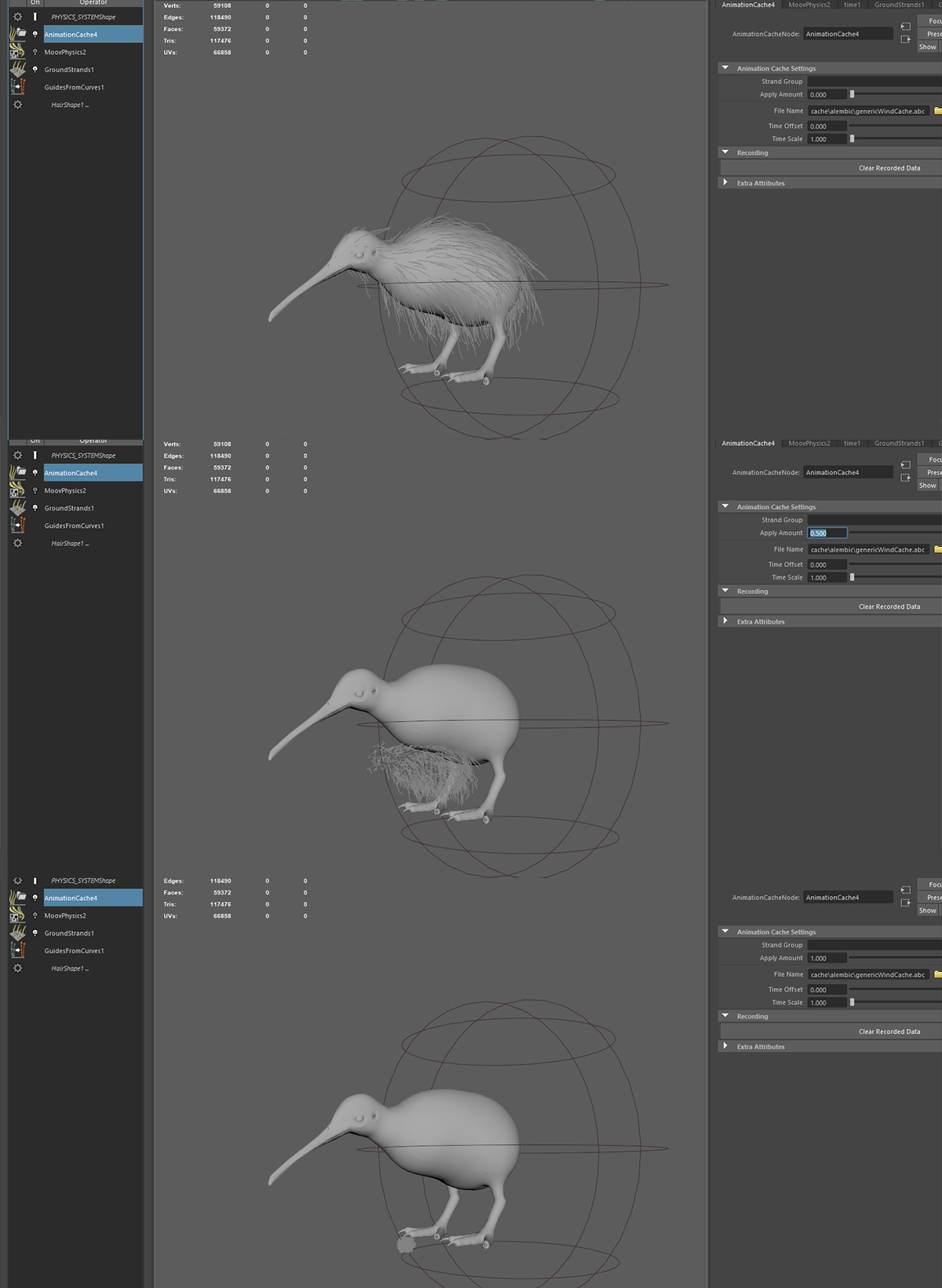
Task: Click input connection icon beside top AnimationCacheNode field
Action: (905, 27)
